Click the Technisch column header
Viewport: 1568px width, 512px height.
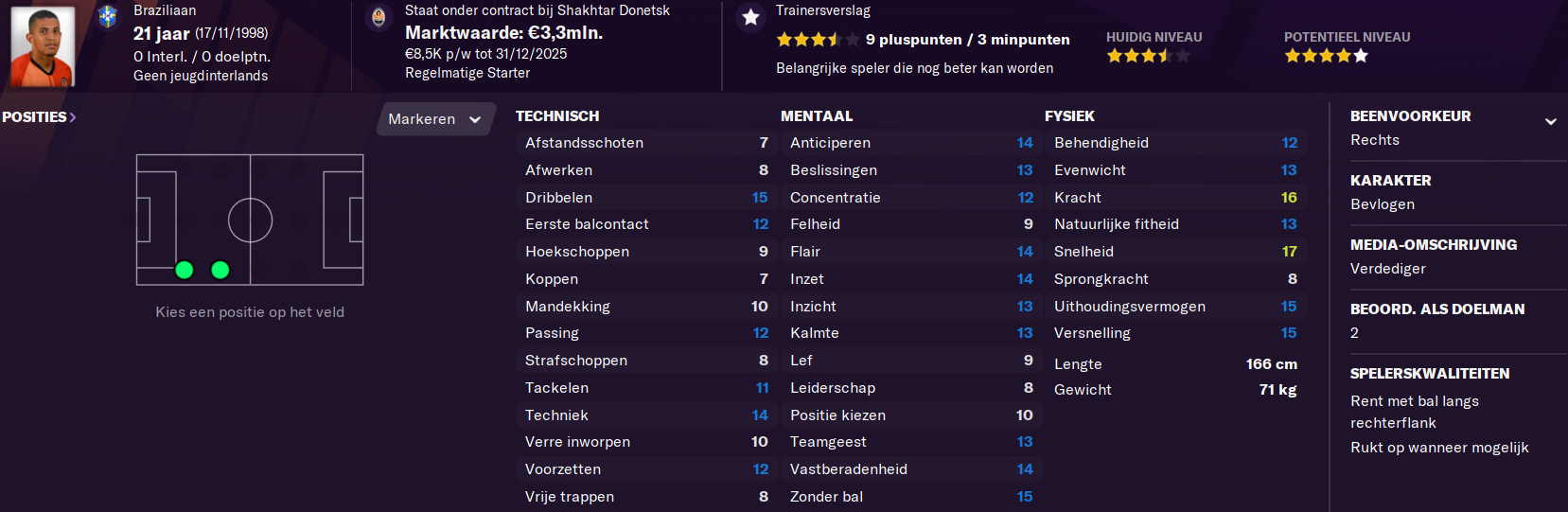[x=557, y=116]
